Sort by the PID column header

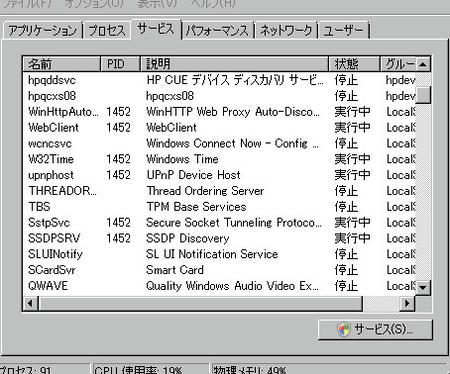coord(120,64)
